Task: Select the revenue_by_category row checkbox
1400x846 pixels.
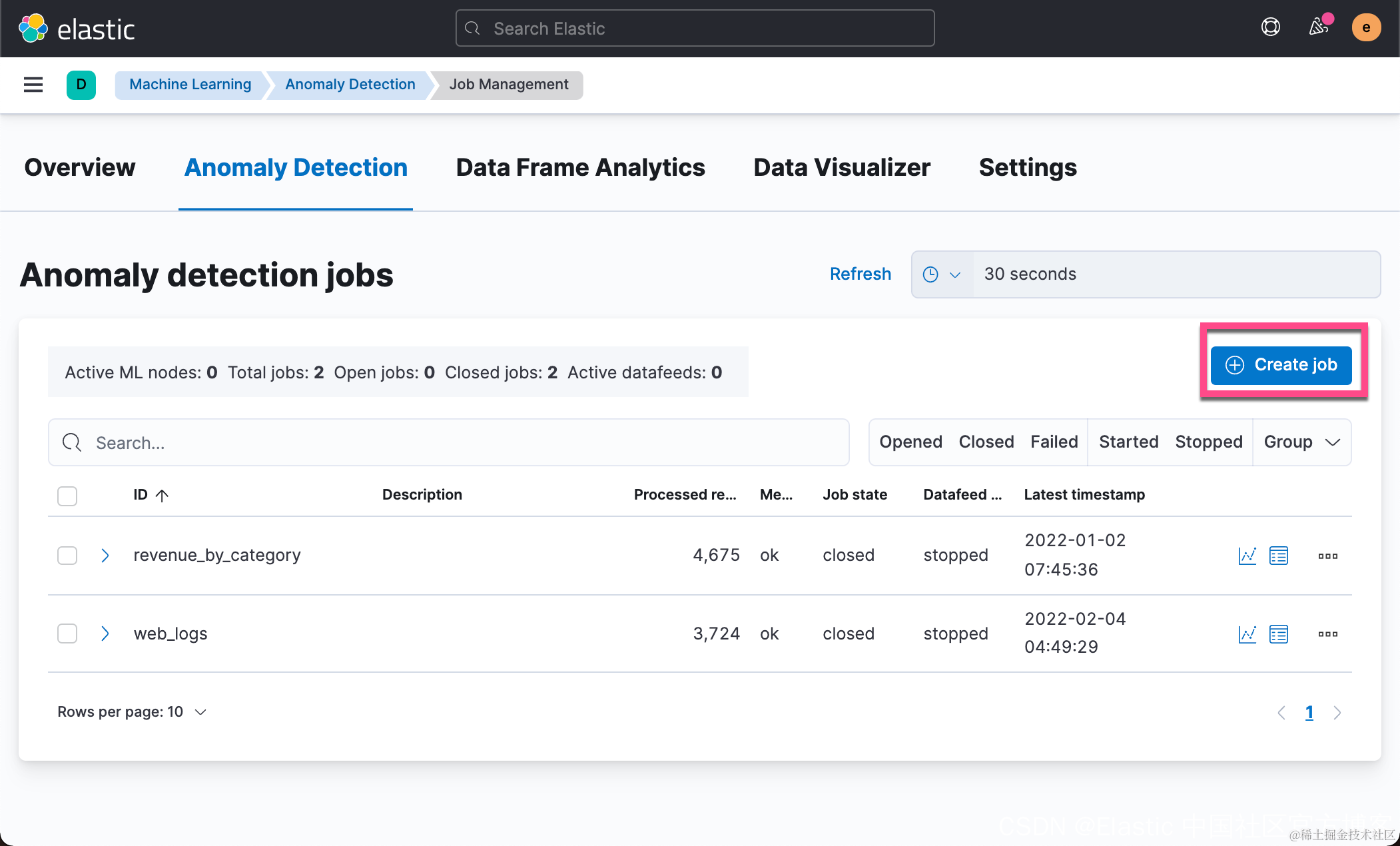Action: coord(67,556)
